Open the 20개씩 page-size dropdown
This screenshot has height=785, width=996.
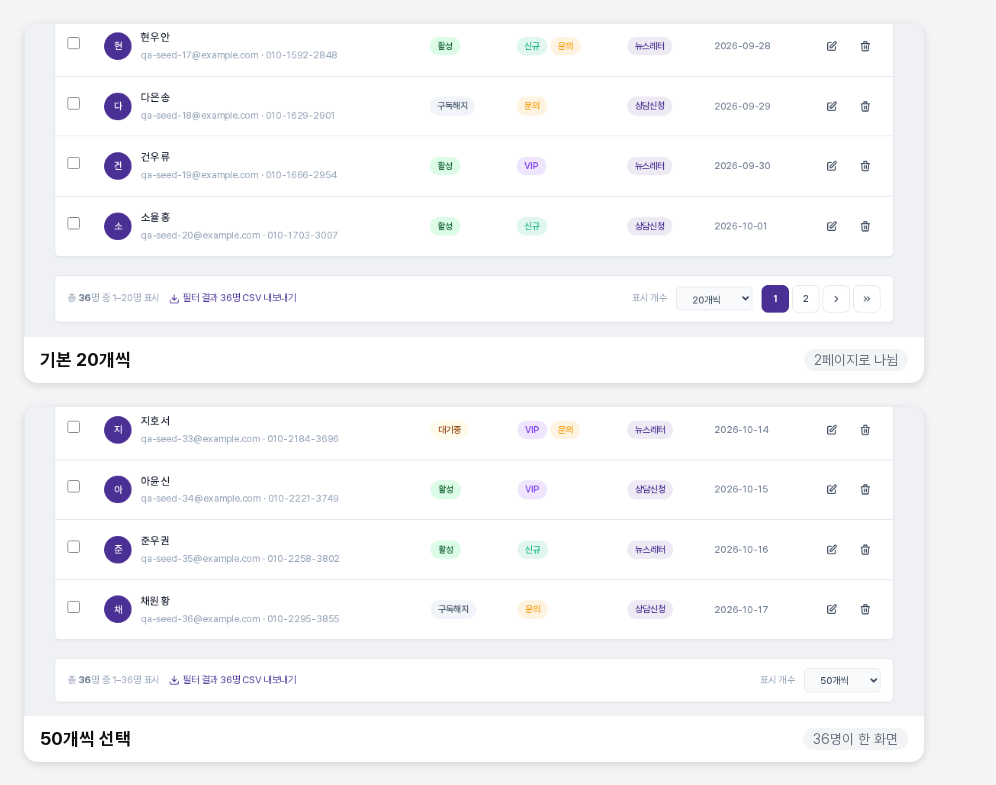pyautogui.click(x=715, y=299)
